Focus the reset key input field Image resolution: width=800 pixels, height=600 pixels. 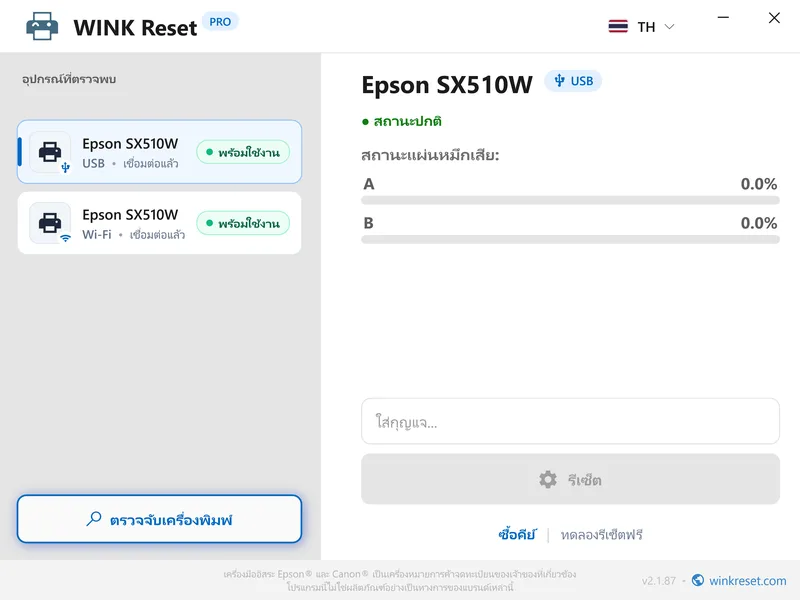[x=570, y=421]
